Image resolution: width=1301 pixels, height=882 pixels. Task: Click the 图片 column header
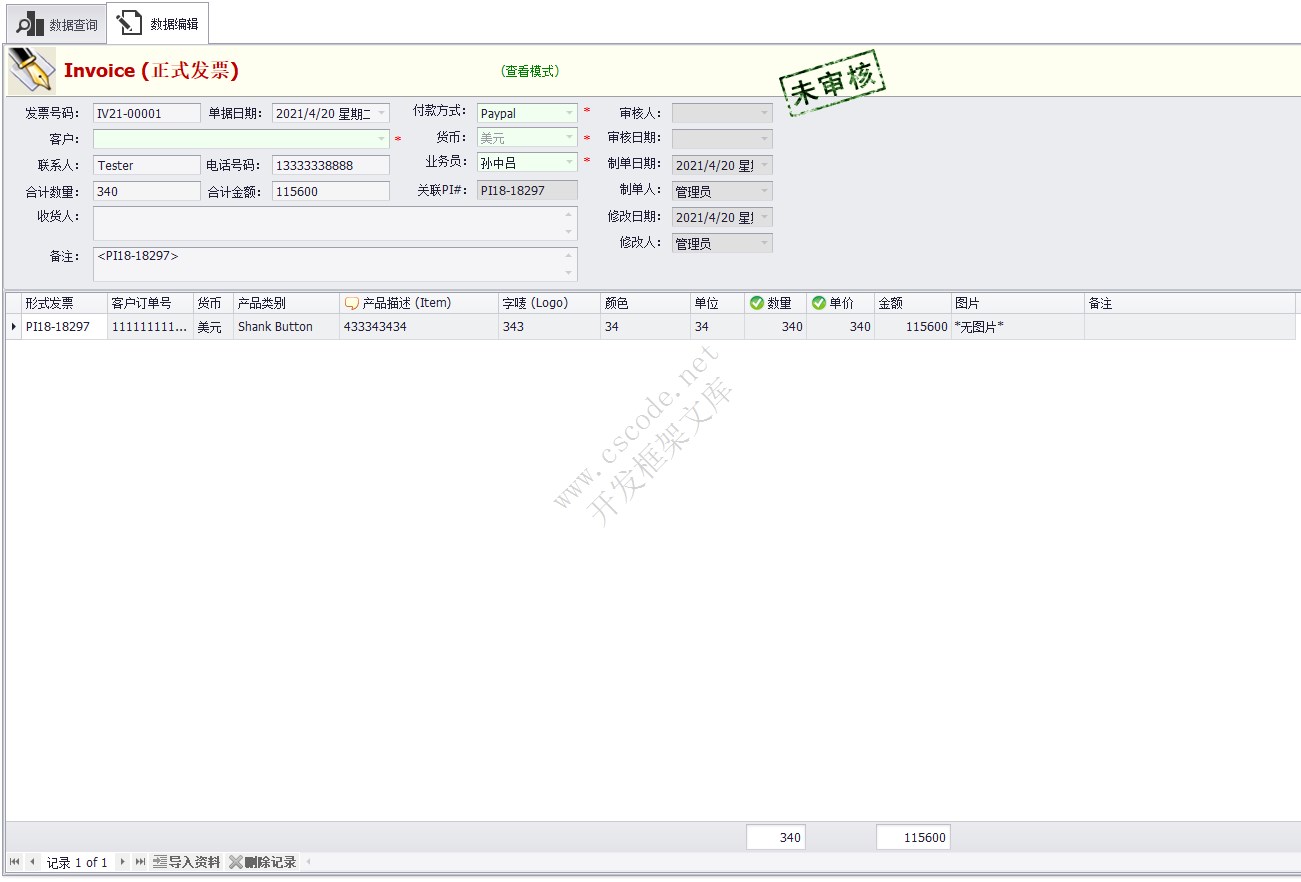(1017, 303)
